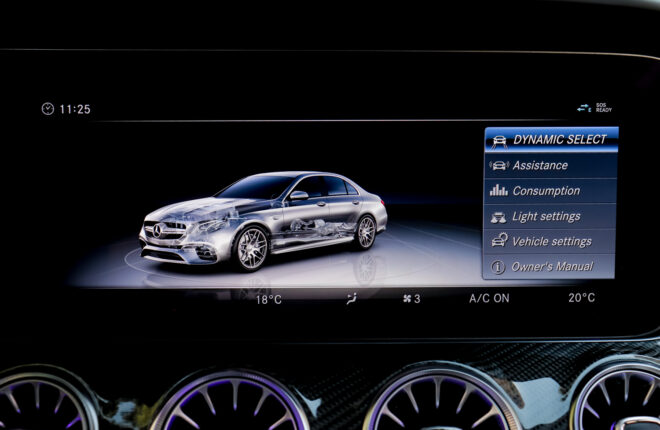Open the Consumption menu item
The image size is (660, 430).
[x=551, y=191]
